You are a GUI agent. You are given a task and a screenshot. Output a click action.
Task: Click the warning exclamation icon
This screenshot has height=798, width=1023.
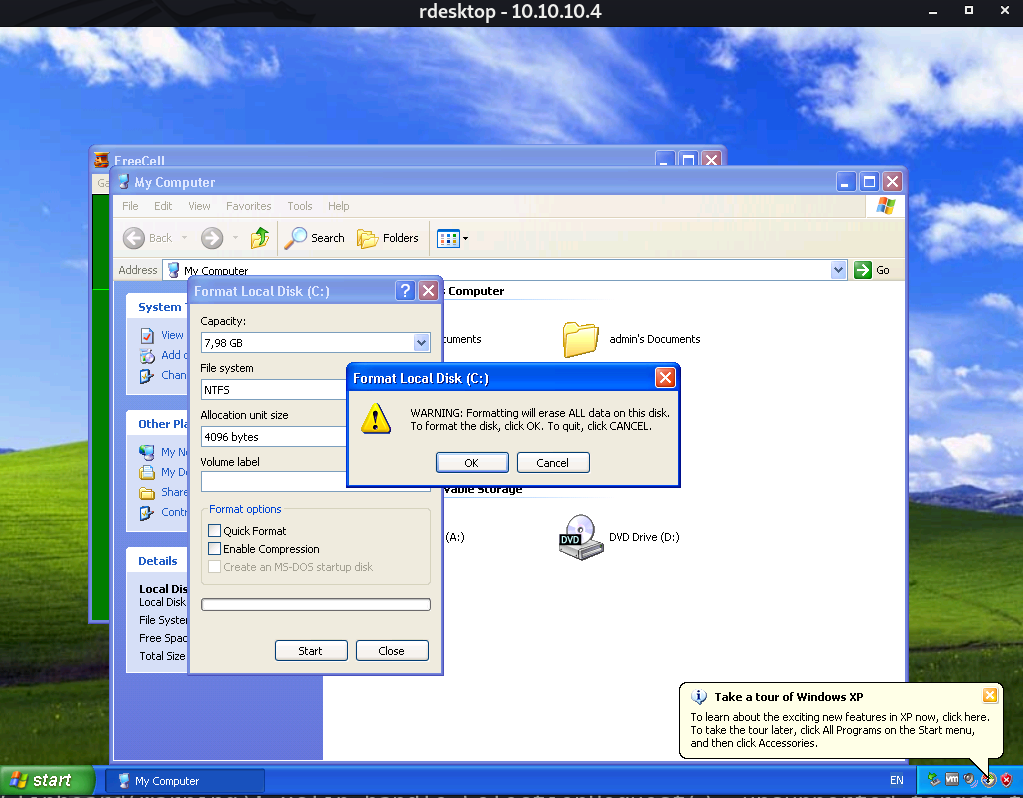tap(376, 419)
